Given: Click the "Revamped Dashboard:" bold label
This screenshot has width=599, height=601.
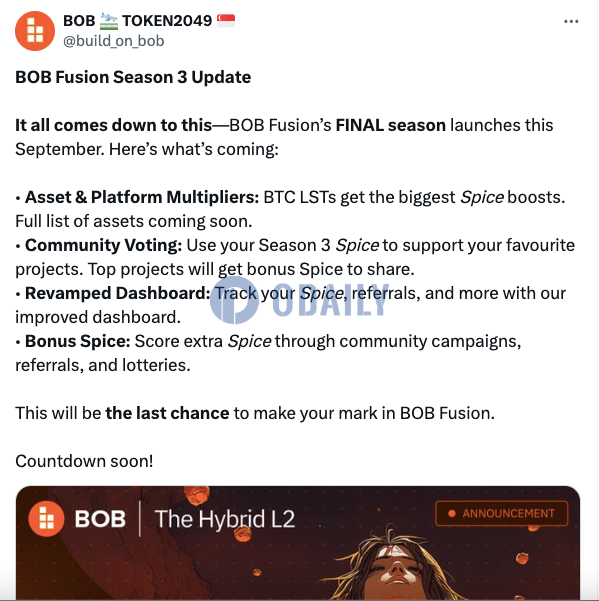Looking at the screenshot, I should point(118,293).
